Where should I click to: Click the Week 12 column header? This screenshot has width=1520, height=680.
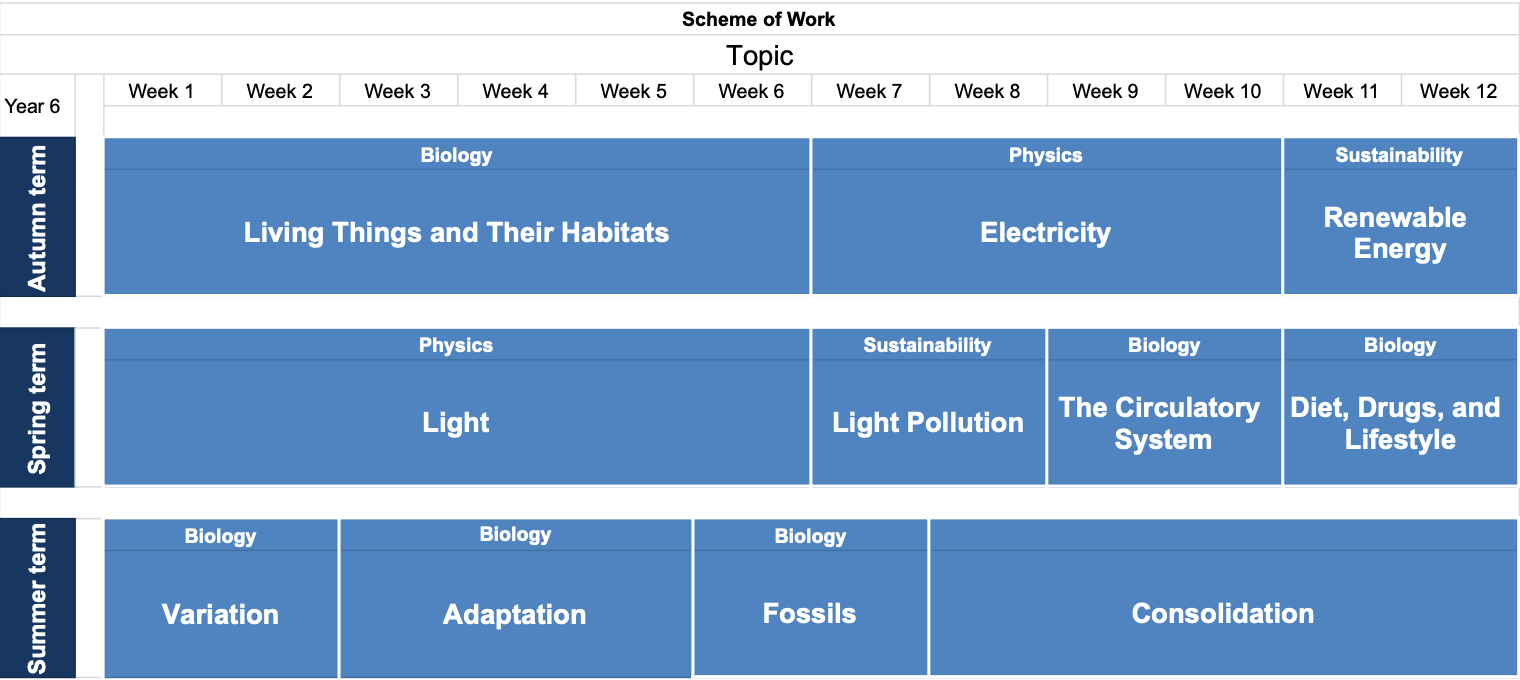(x=1458, y=91)
